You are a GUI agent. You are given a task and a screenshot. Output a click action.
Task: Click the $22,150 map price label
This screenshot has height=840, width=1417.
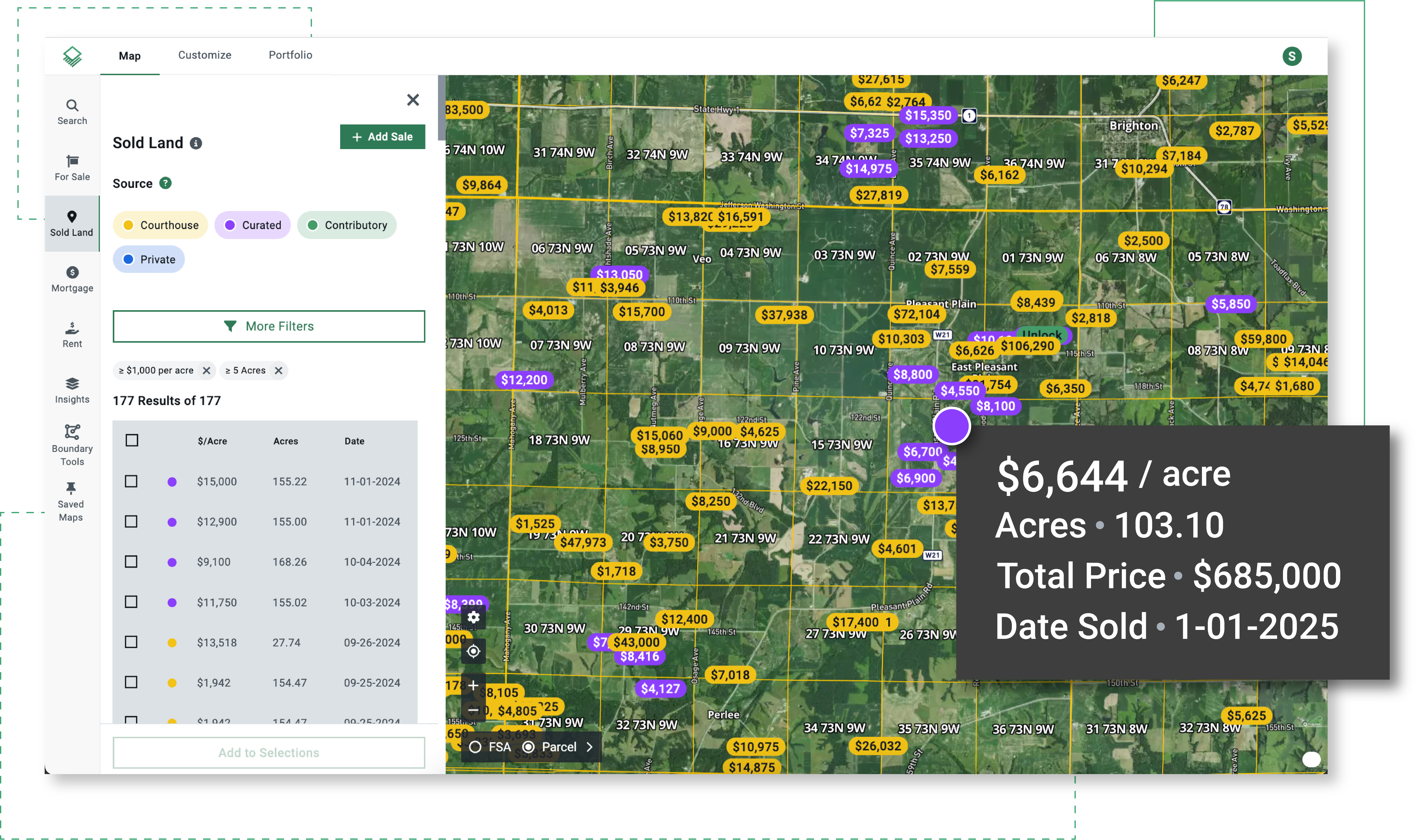coord(829,486)
